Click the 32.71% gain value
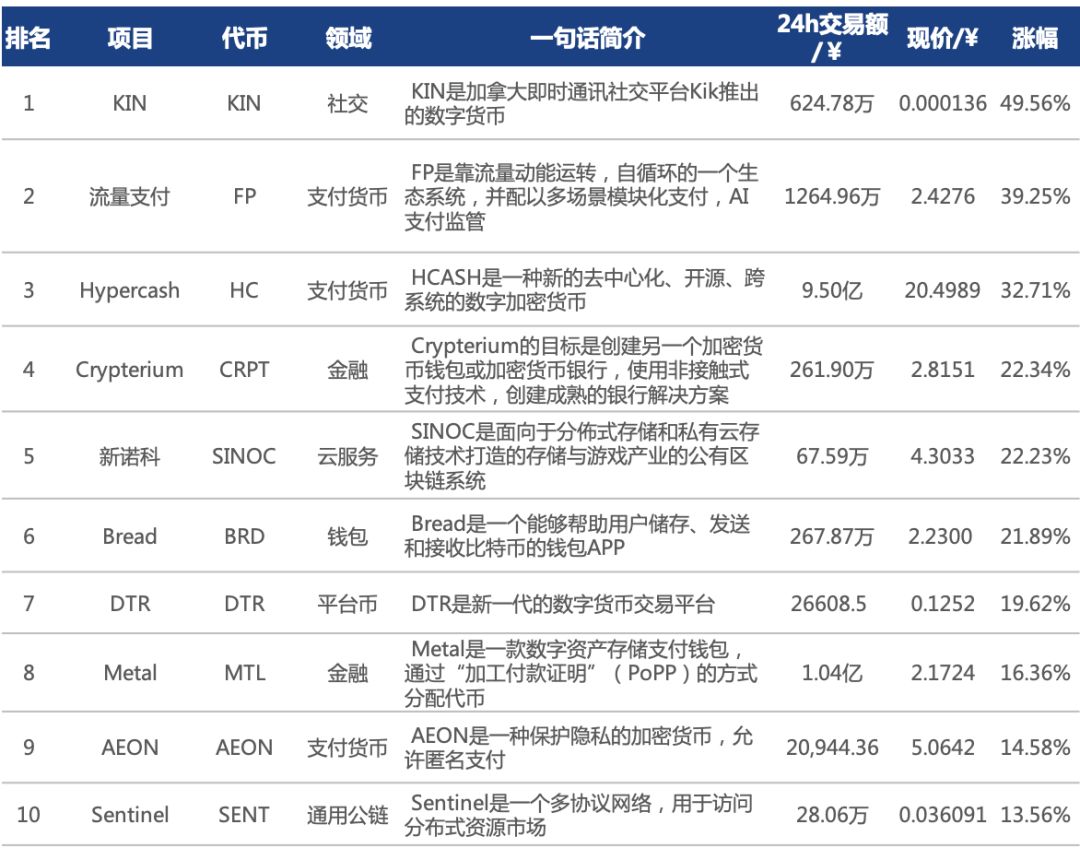Image resolution: width=1080 pixels, height=848 pixels. coord(1035,290)
